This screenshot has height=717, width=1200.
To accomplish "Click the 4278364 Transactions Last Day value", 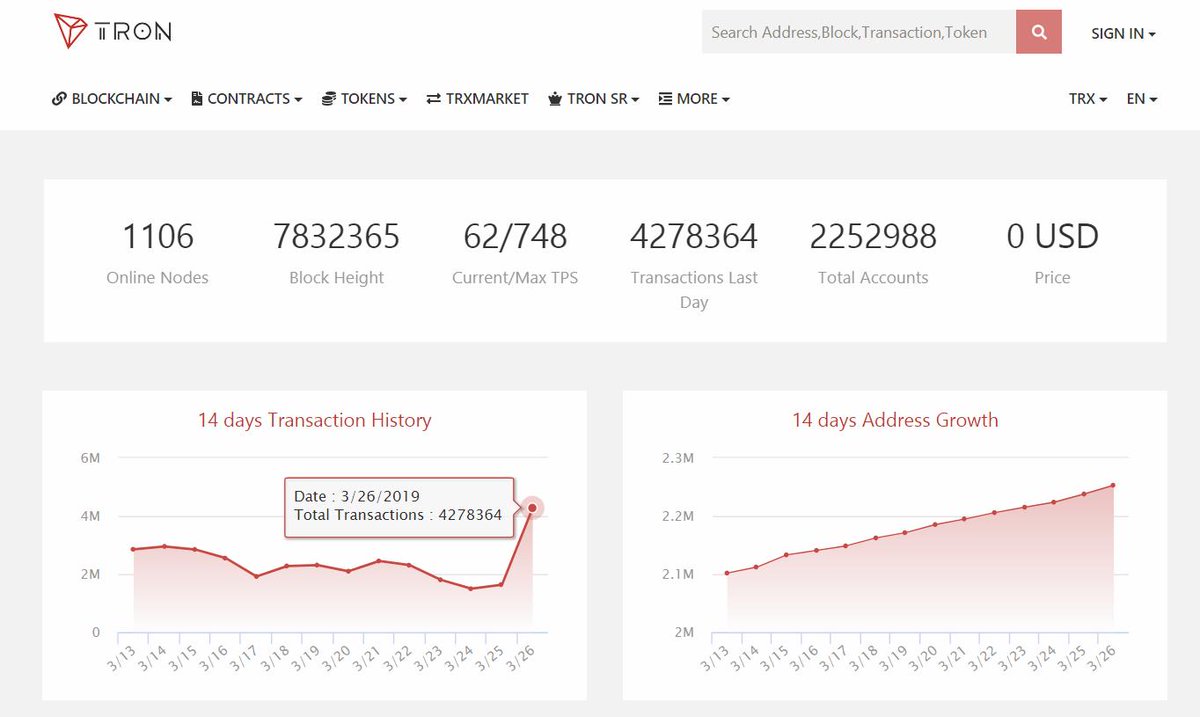I will click(694, 237).
